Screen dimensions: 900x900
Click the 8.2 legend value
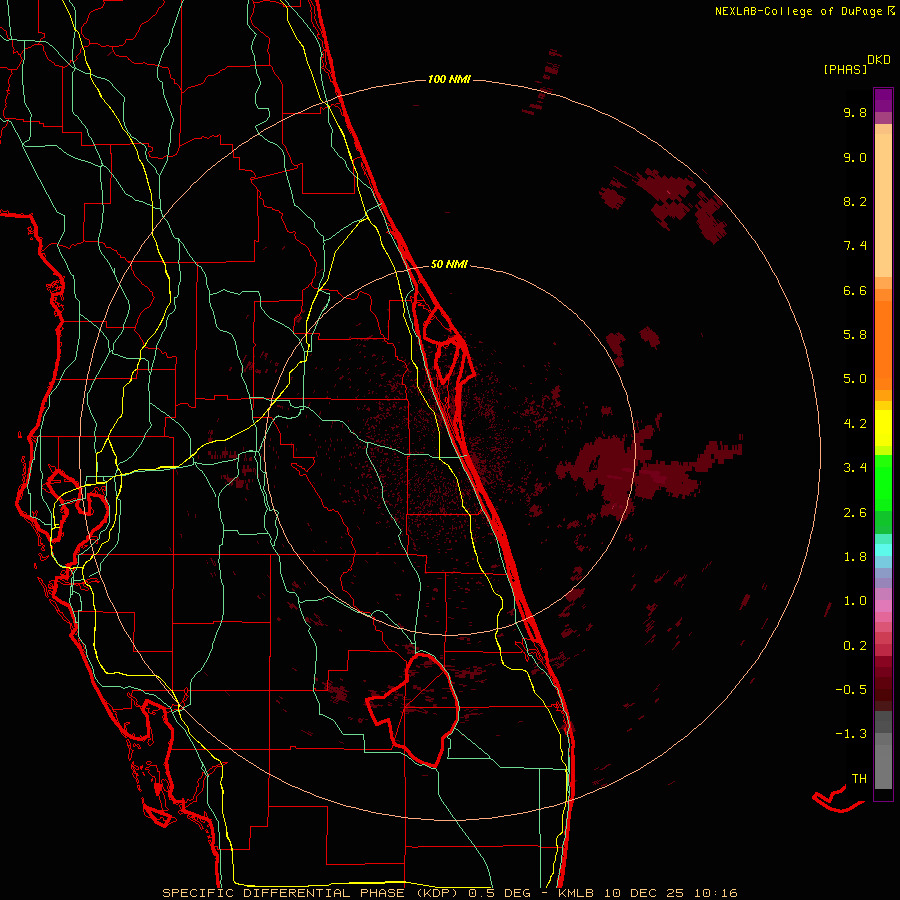click(855, 201)
